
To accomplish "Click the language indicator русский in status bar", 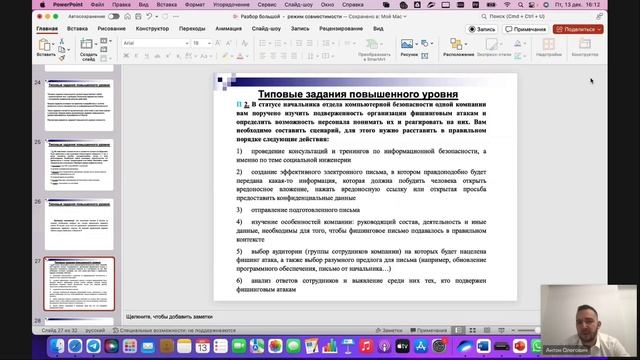I will (x=95, y=330).
